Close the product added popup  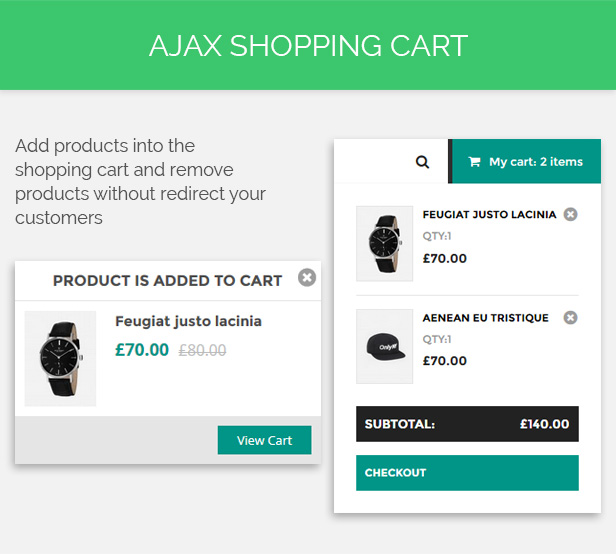click(x=307, y=277)
